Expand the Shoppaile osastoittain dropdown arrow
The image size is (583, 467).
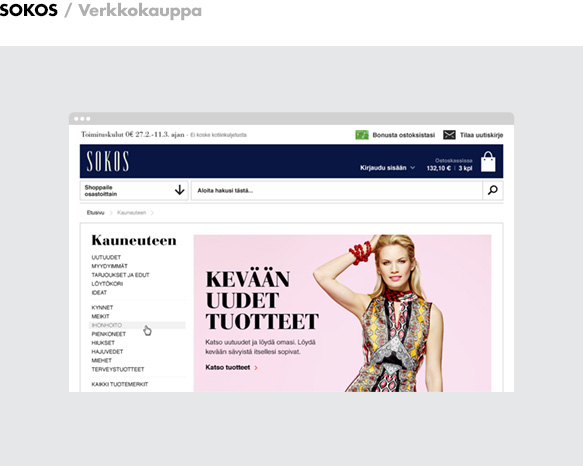coord(180,190)
